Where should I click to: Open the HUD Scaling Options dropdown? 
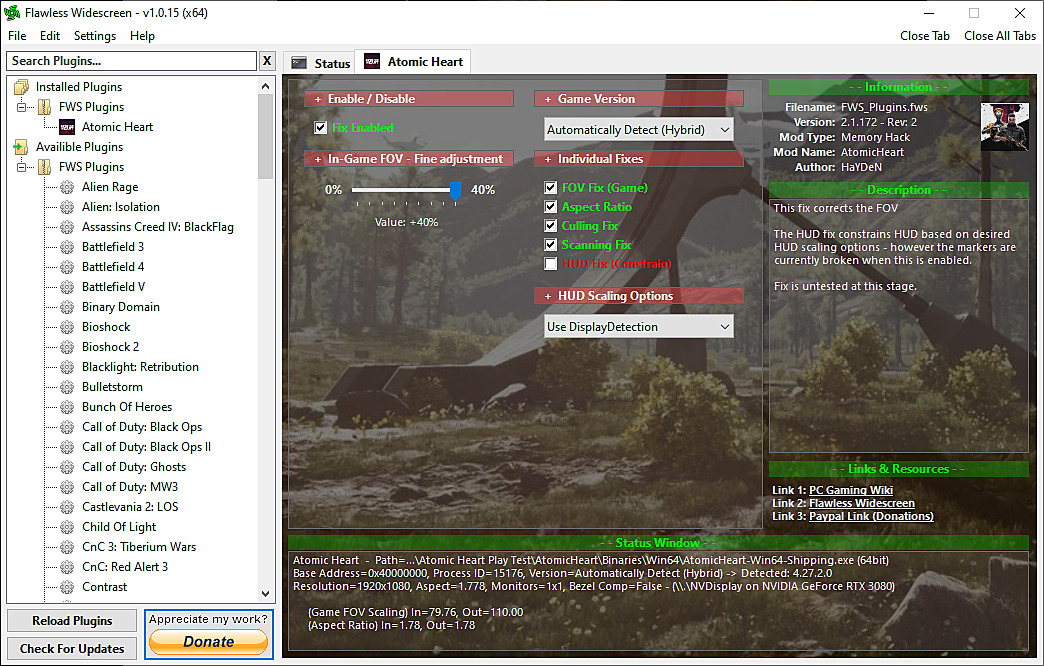click(x=638, y=327)
